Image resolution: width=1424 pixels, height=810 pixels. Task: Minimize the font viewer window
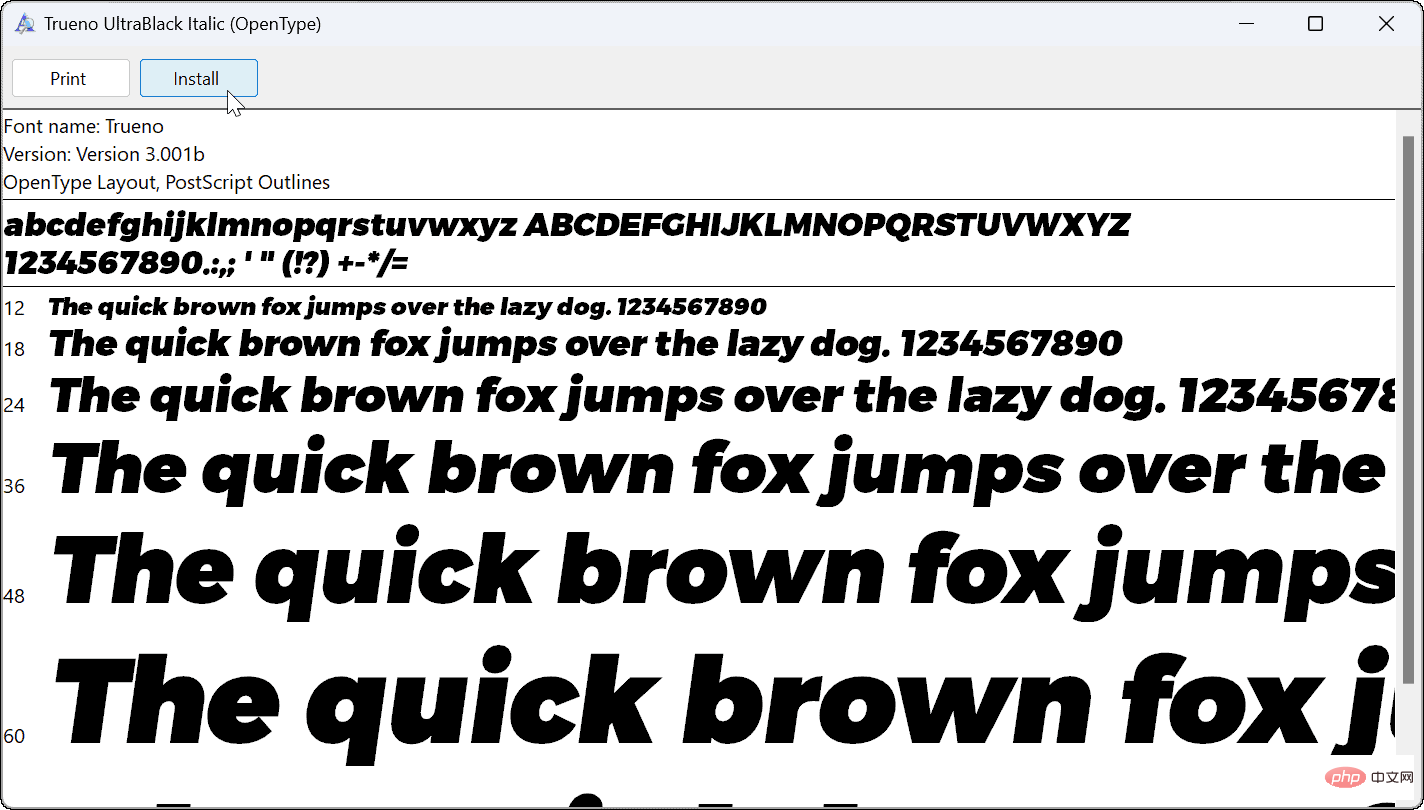pyautogui.click(x=1246, y=24)
